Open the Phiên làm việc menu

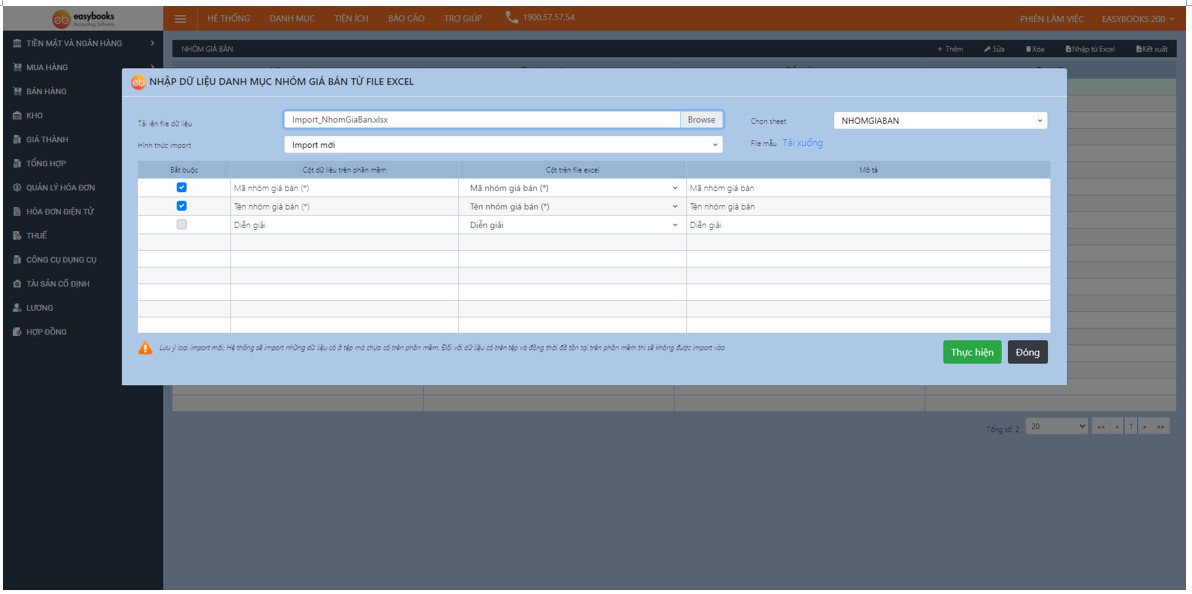tap(1052, 18)
